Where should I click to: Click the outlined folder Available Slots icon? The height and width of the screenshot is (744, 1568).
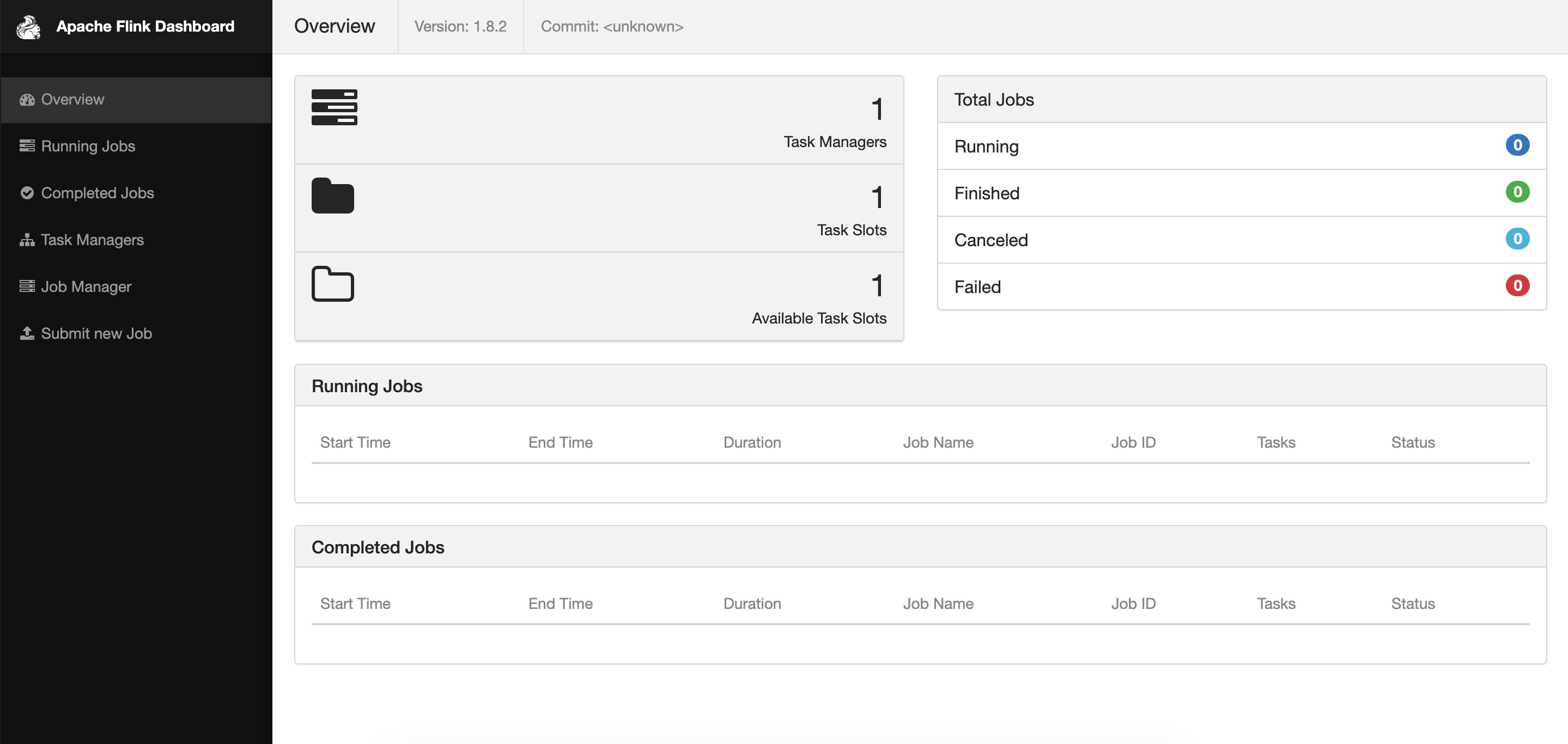coord(332,284)
